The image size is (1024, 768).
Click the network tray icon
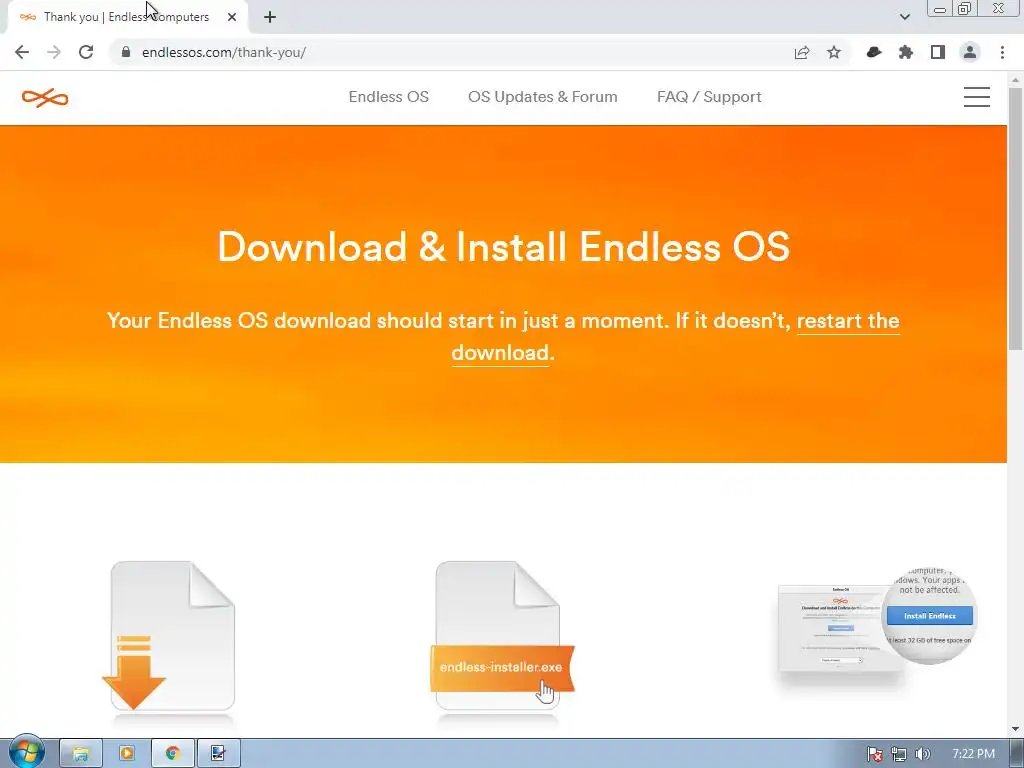[x=899, y=754]
